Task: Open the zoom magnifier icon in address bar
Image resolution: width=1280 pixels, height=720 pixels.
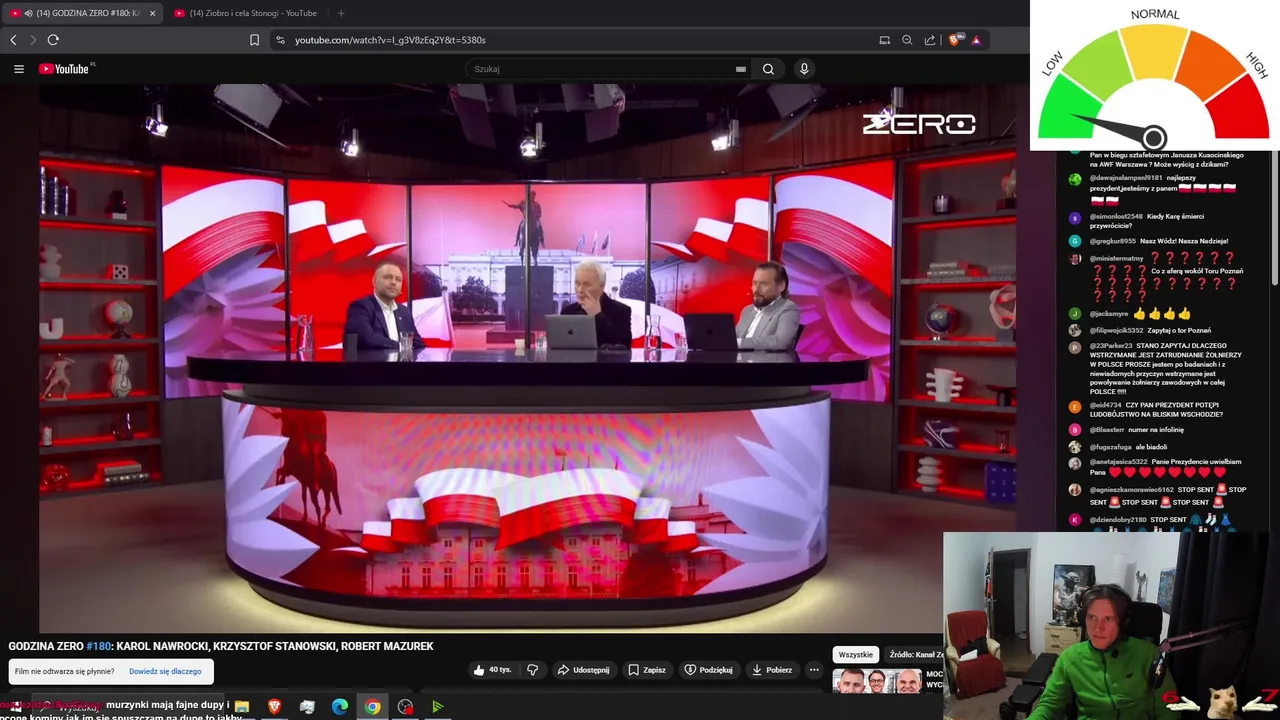Action: coord(907,40)
